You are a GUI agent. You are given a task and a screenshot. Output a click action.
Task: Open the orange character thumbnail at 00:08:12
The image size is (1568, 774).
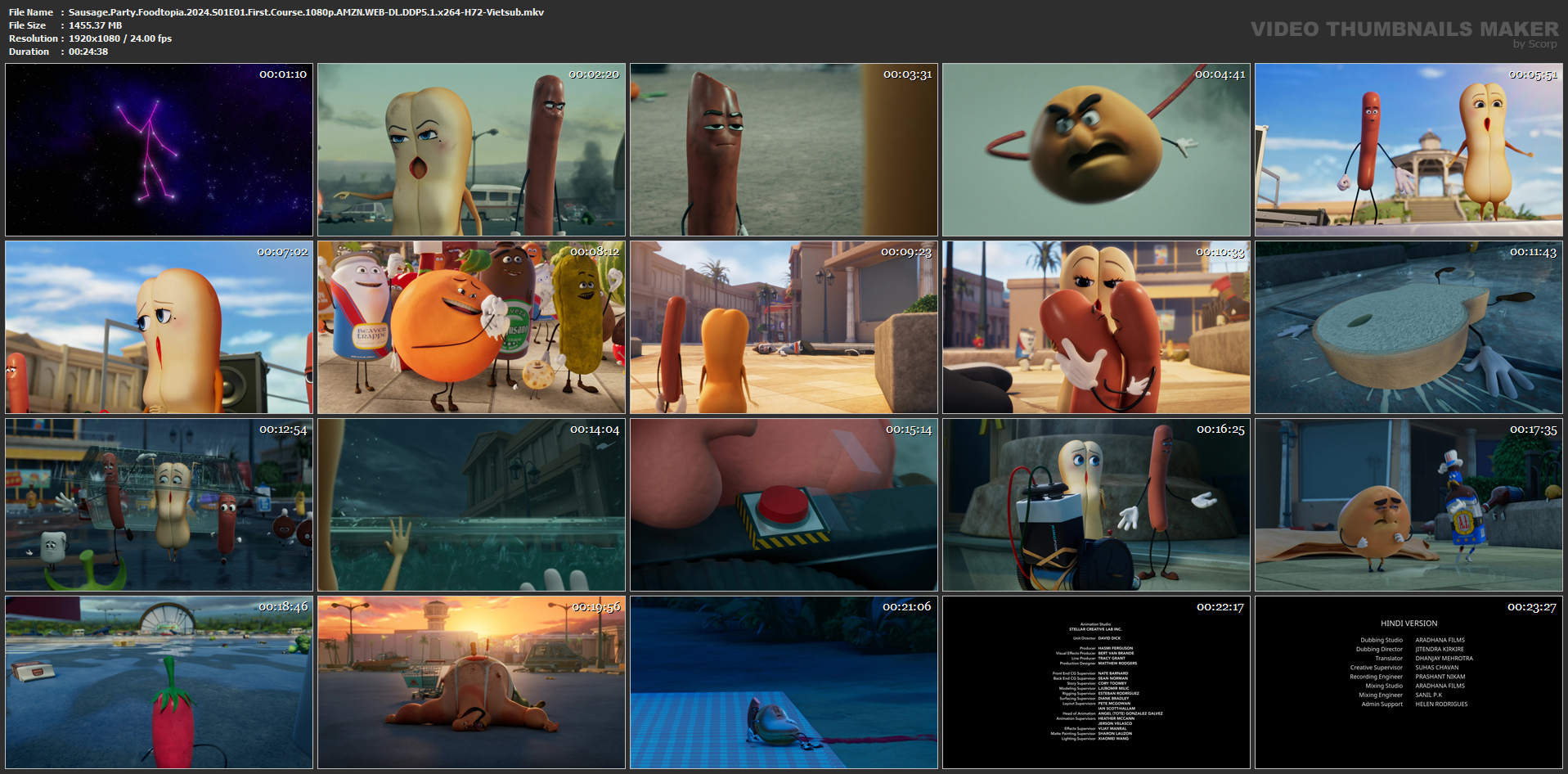click(471, 327)
